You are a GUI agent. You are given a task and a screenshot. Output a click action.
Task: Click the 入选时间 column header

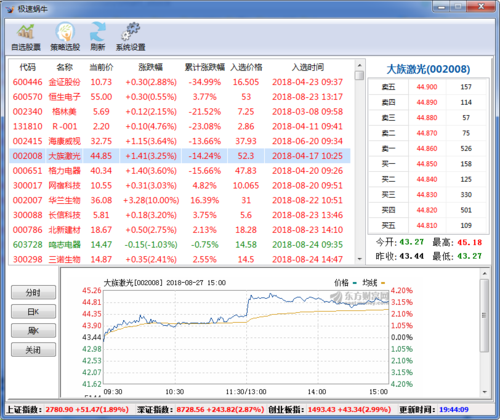(308, 67)
